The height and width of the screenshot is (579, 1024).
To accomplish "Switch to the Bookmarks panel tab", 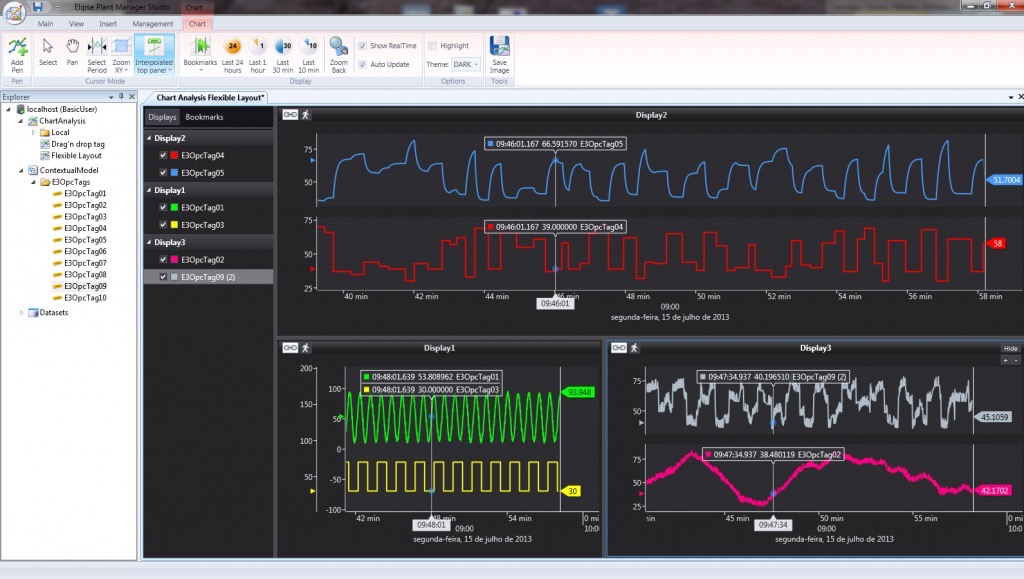I will 204,117.
